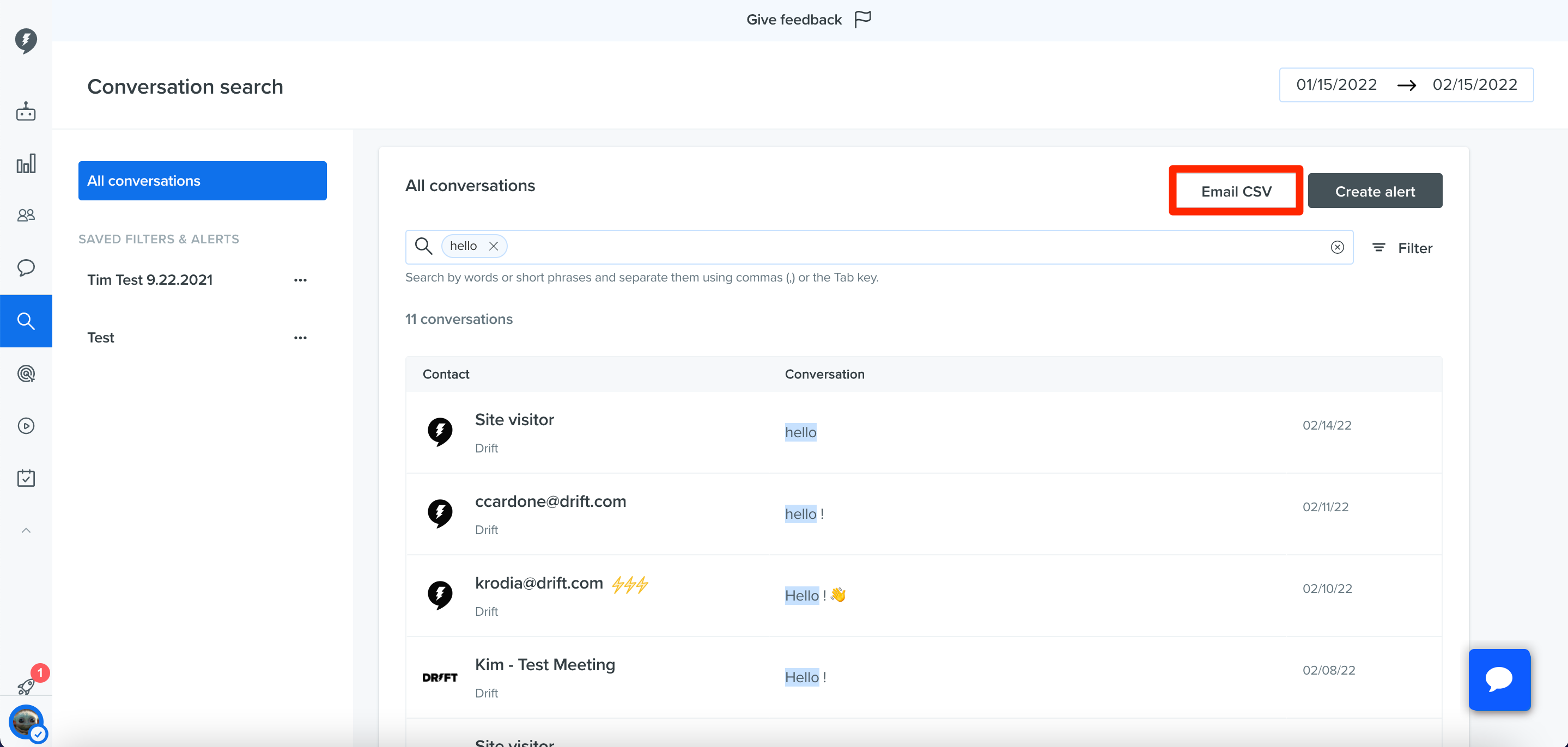Open the Filter options
The width and height of the screenshot is (1568, 747).
coord(1402,248)
